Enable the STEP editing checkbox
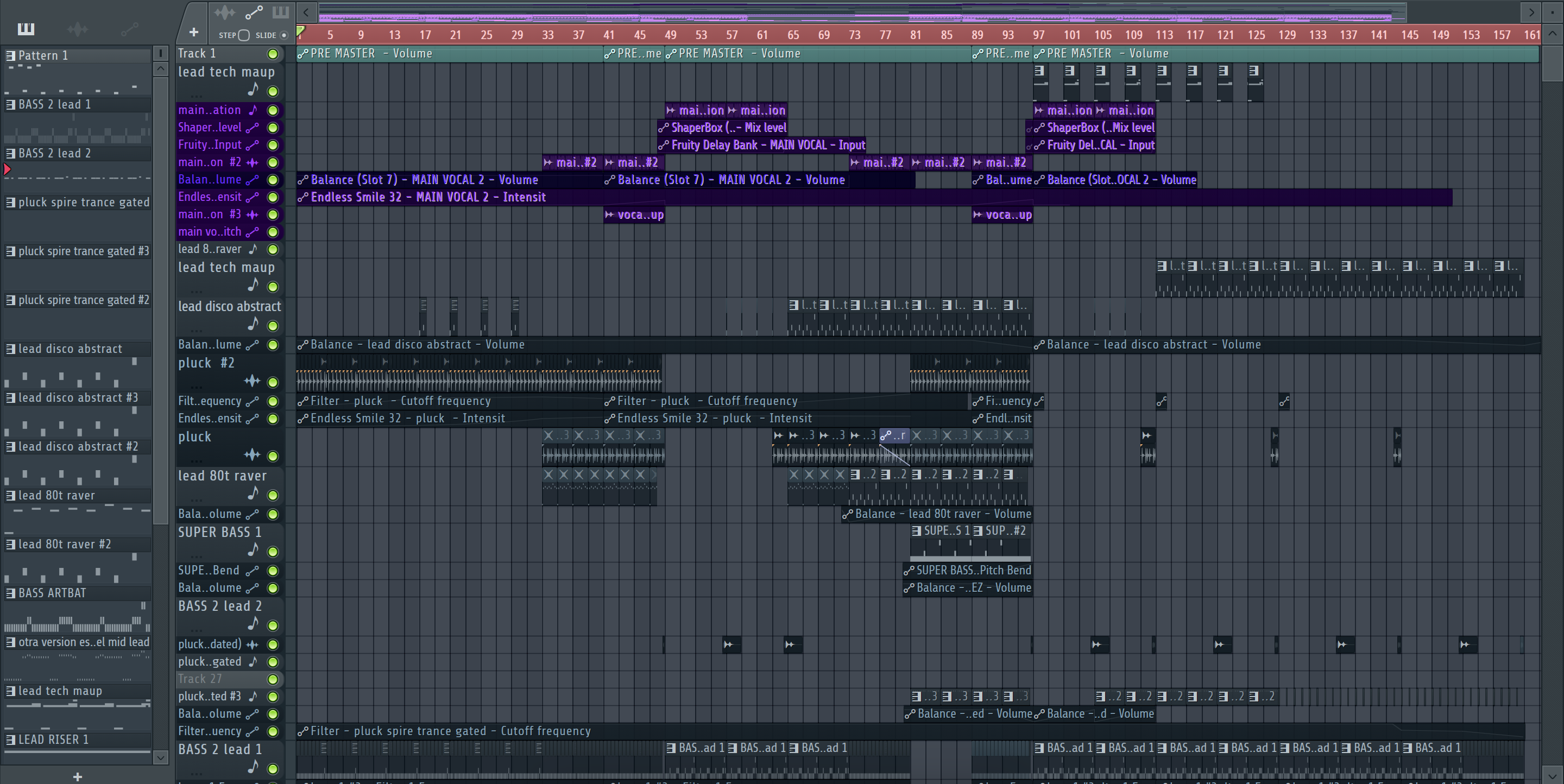Screen dimensions: 1564x784 [244, 35]
